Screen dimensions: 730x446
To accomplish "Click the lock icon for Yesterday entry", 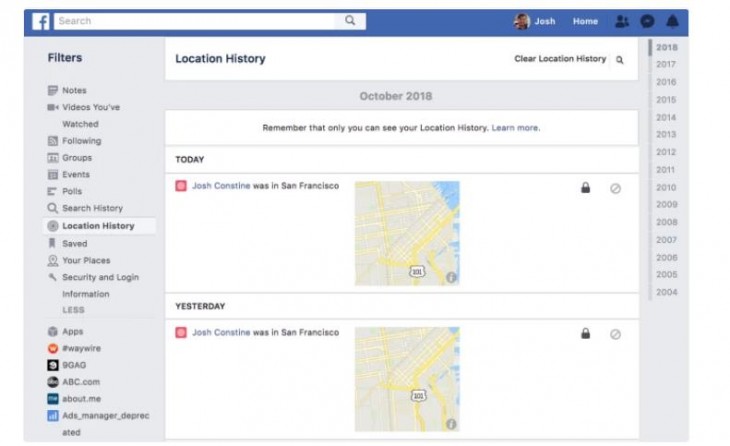I will pos(586,333).
